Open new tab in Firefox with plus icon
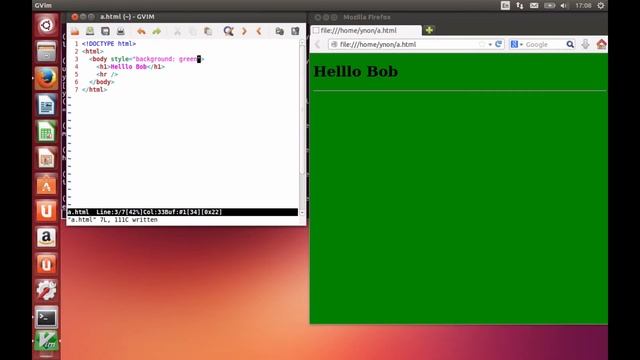The image size is (640, 360). 429,30
